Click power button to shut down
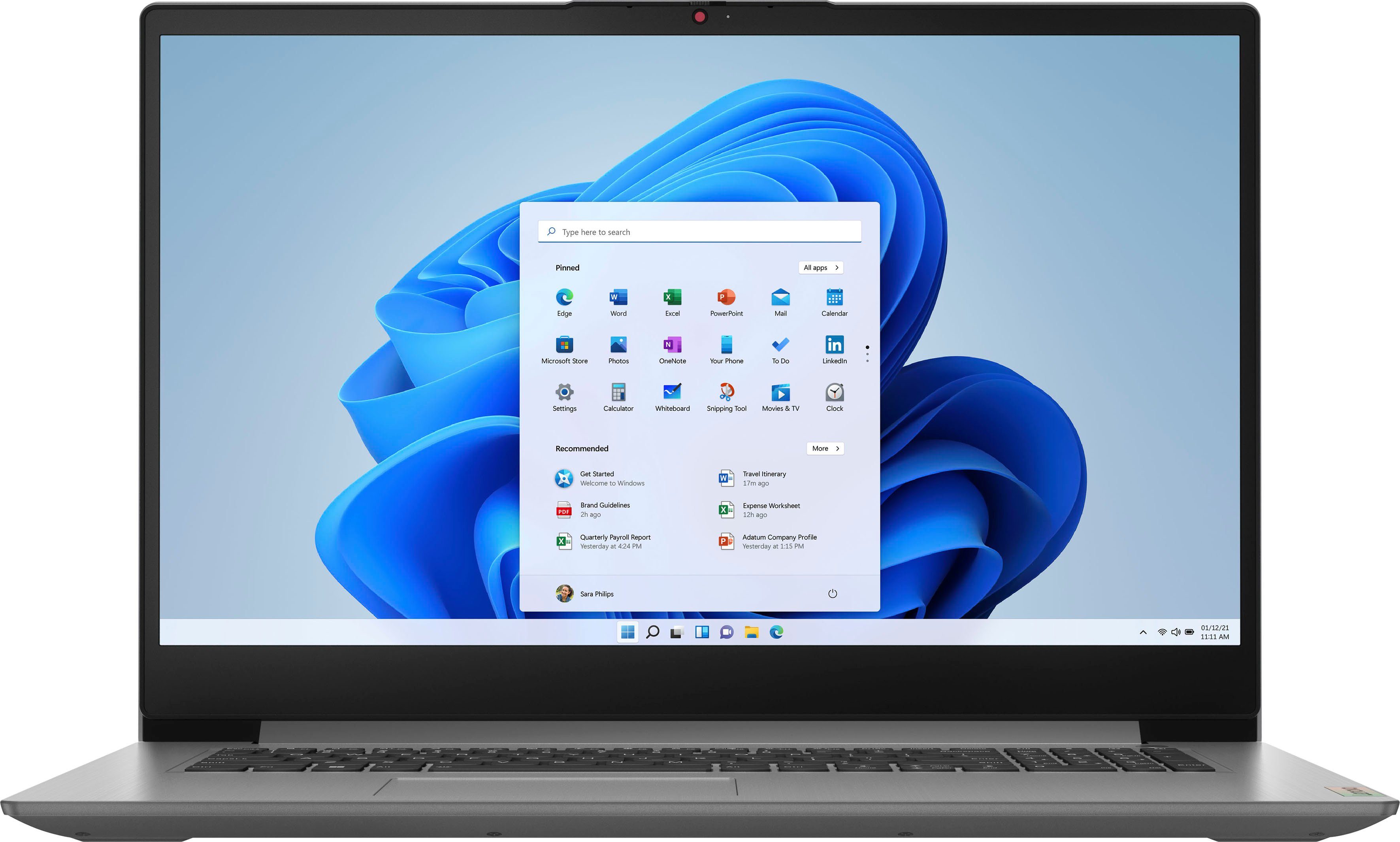Screen dimensions: 1400x842 [832, 594]
